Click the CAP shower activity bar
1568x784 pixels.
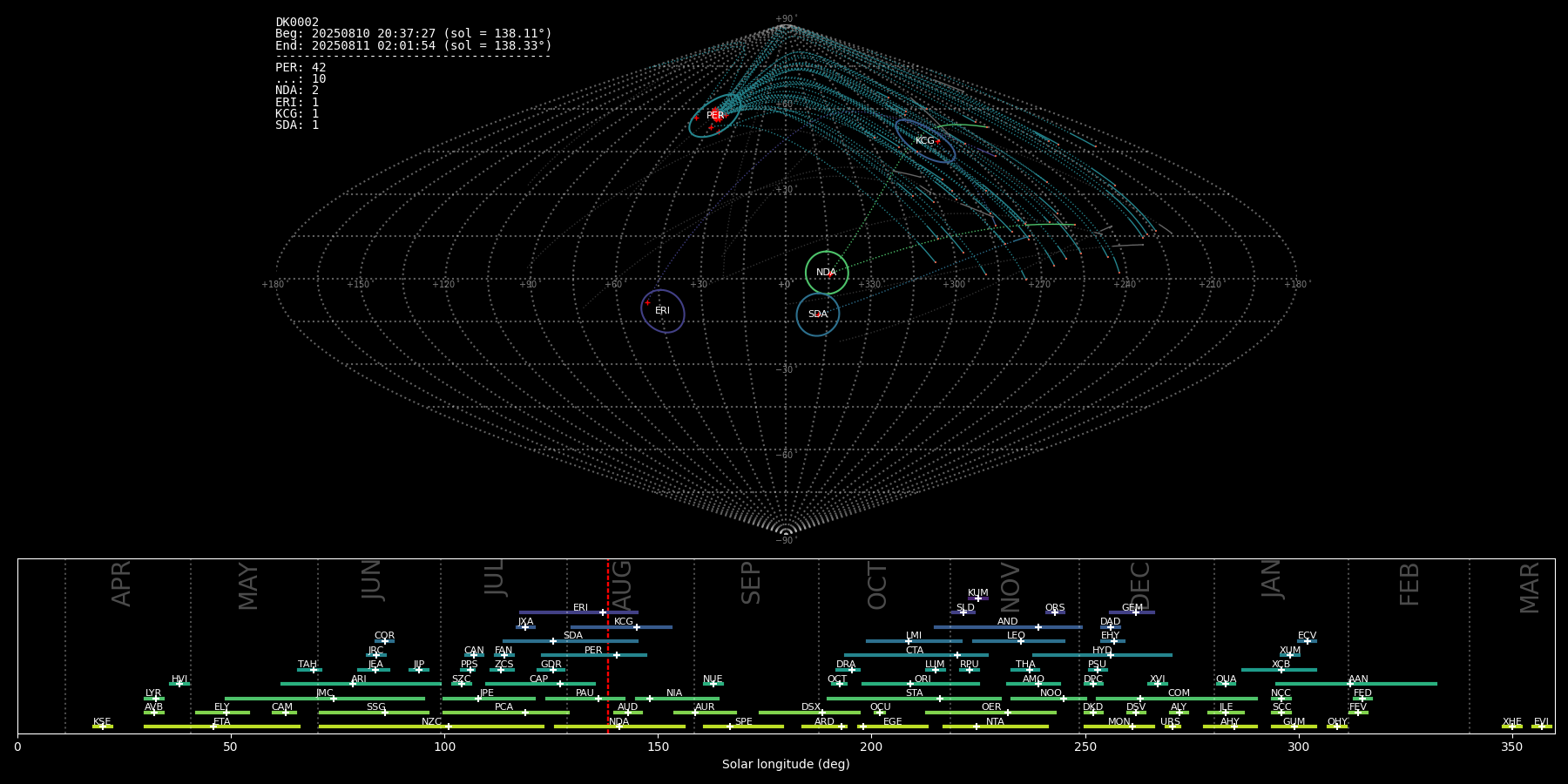540,684
